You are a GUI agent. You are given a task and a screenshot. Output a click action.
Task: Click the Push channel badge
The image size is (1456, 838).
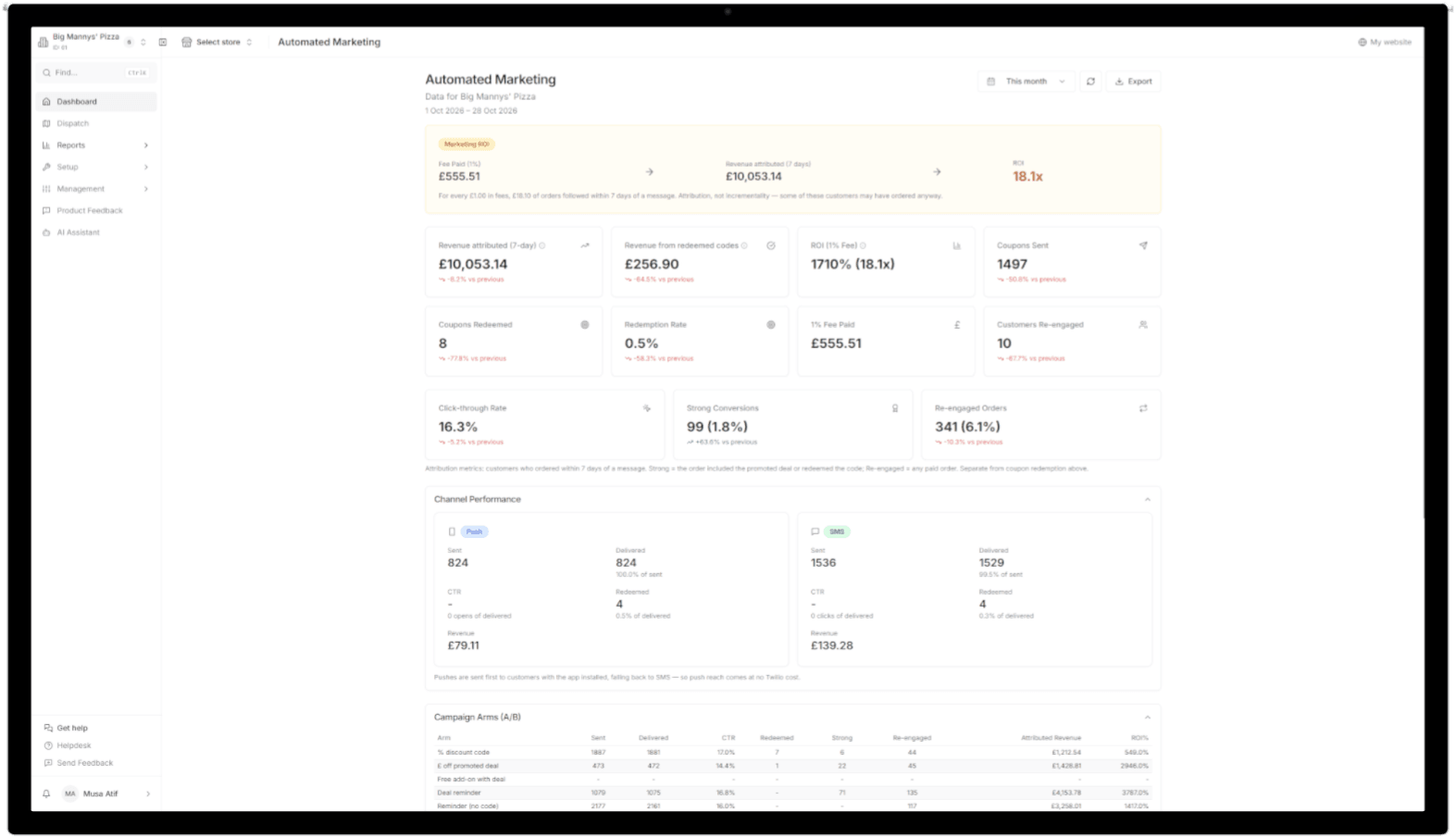click(x=474, y=532)
